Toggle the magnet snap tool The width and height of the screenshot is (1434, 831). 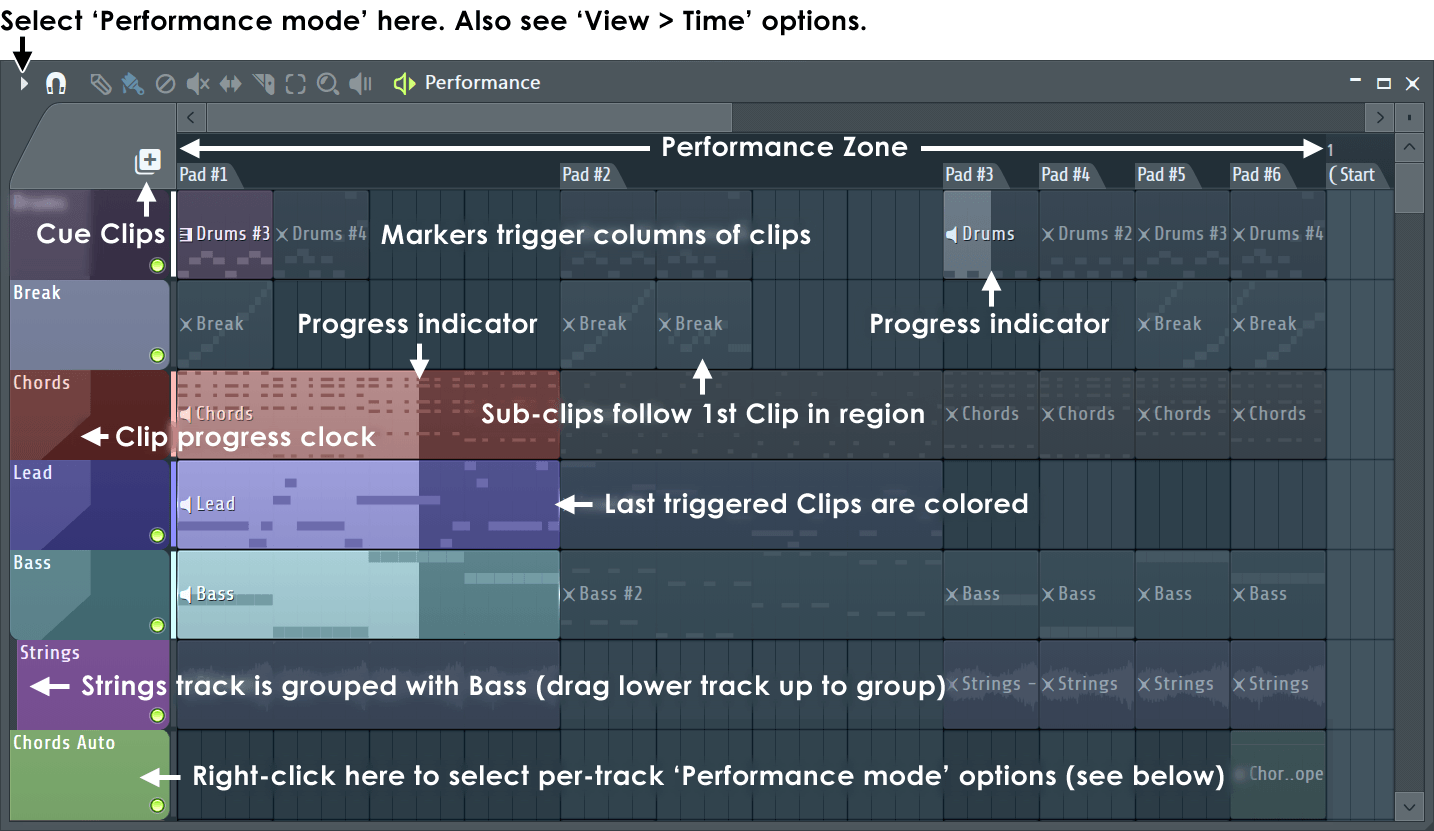click(x=56, y=84)
